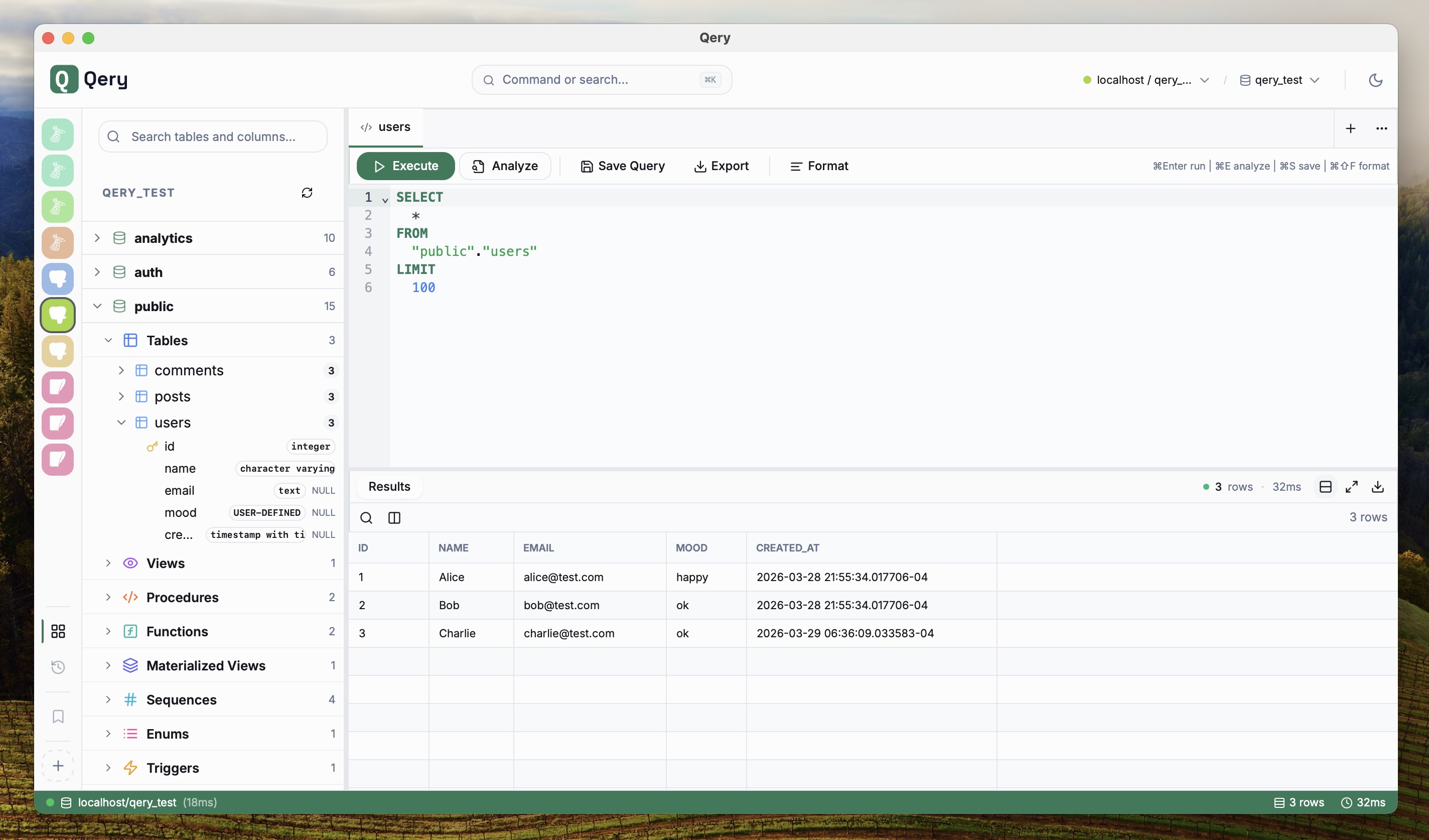Search within the results grid
Image resolution: width=1429 pixels, height=840 pixels.
[366, 518]
